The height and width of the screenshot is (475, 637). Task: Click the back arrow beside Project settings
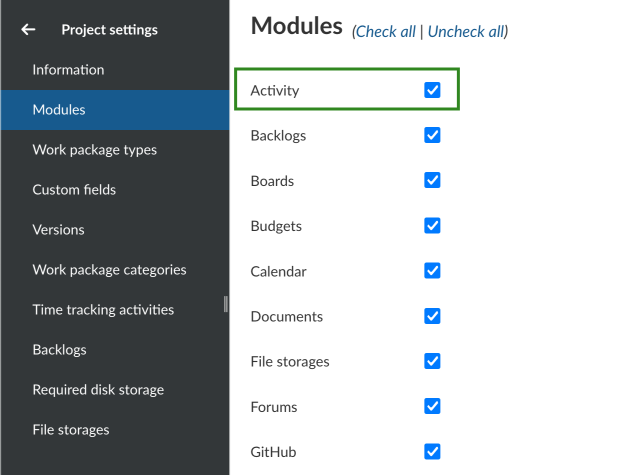[x=28, y=30]
